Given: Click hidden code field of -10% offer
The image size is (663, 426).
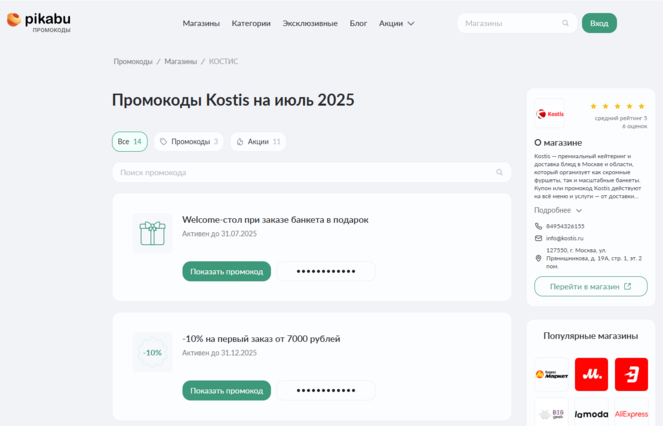Looking at the screenshot, I should pos(326,390).
